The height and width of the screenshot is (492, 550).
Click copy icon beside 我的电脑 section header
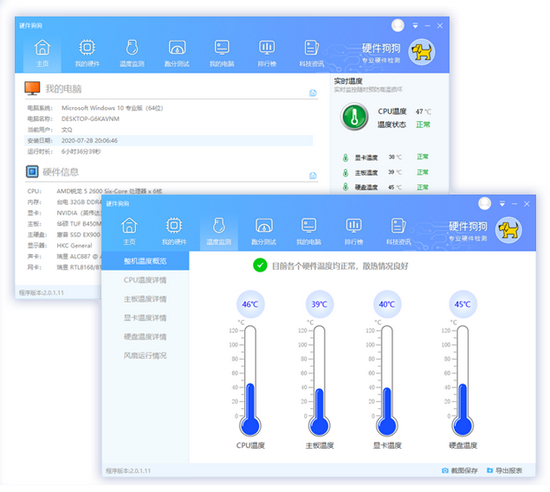click(313, 93)
